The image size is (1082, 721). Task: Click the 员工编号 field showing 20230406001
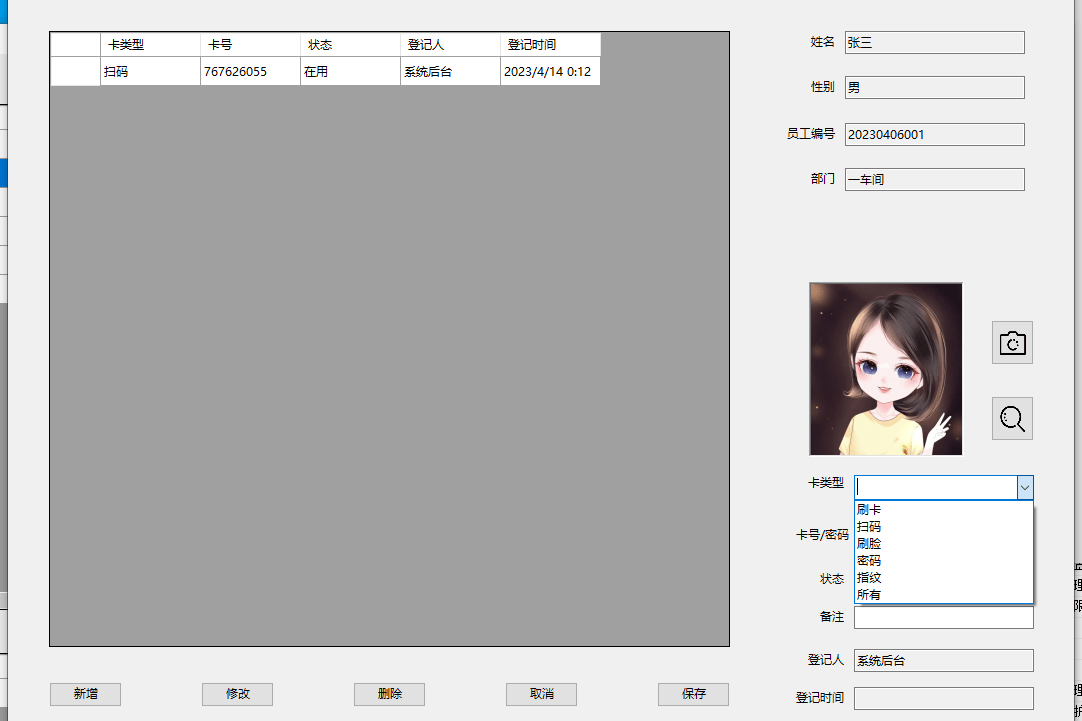coord(934,134)
